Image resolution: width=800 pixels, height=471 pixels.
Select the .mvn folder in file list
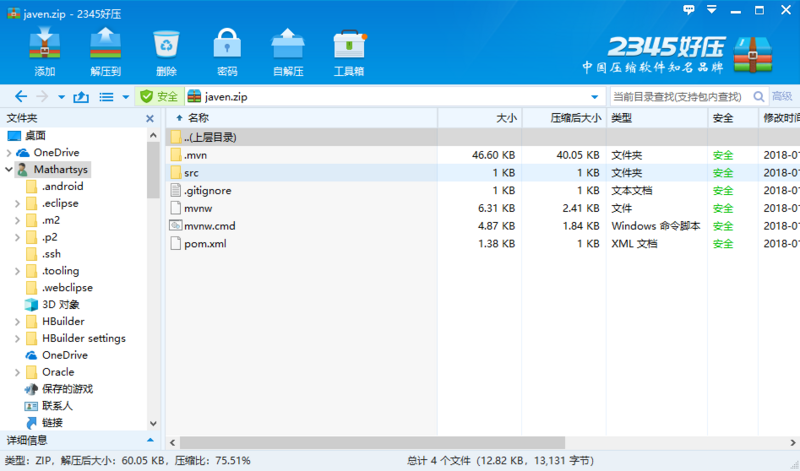pyautogui.click(x=195, y=155)
